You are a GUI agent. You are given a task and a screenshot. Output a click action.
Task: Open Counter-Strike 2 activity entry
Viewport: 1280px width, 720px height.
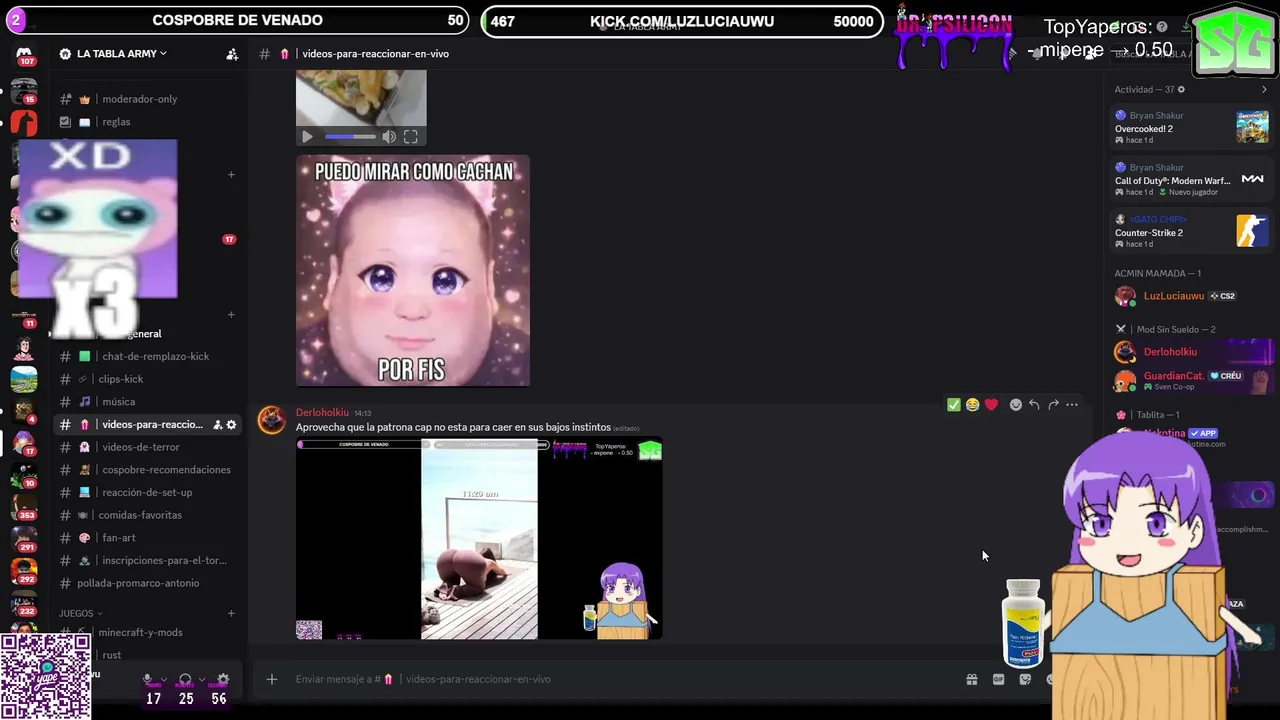(x=1191, y=231)
